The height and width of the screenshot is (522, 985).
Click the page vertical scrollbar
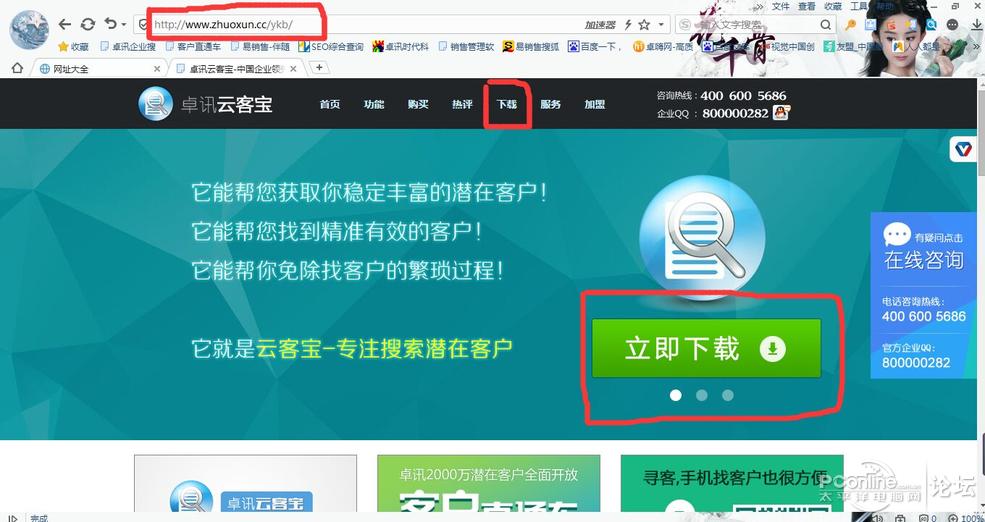981,295
